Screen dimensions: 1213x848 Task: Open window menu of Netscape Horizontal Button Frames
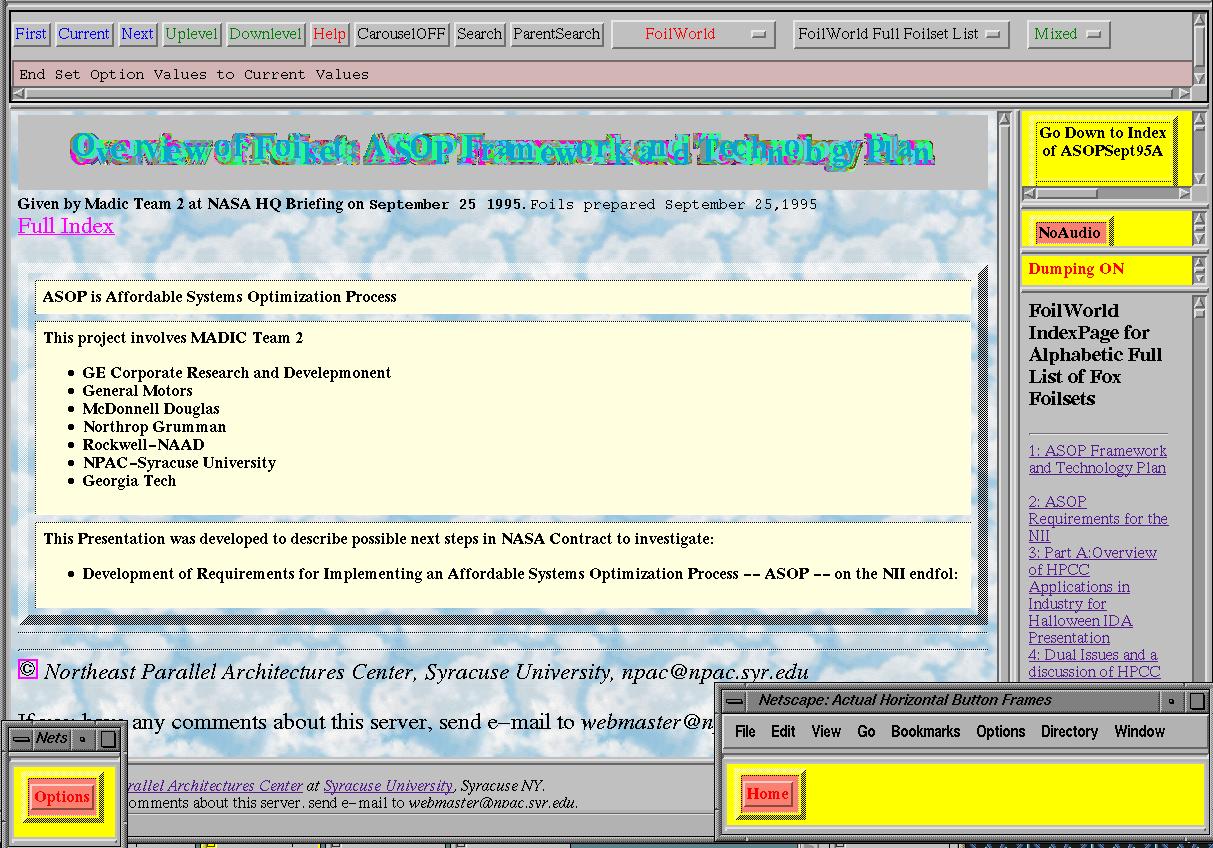[734, 701]
